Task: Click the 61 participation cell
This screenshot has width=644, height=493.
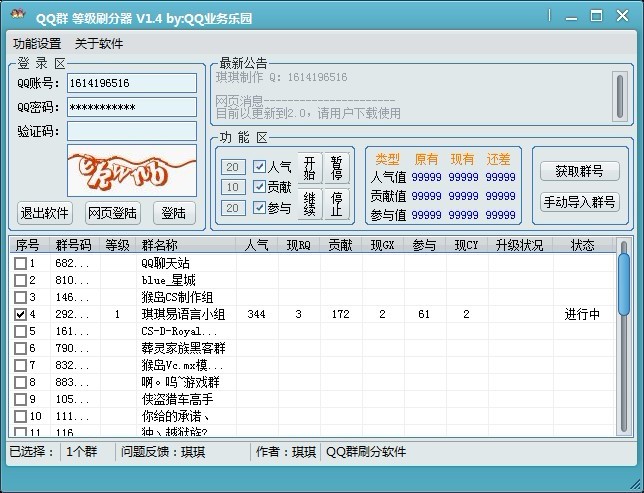Action: click(424, 315)
